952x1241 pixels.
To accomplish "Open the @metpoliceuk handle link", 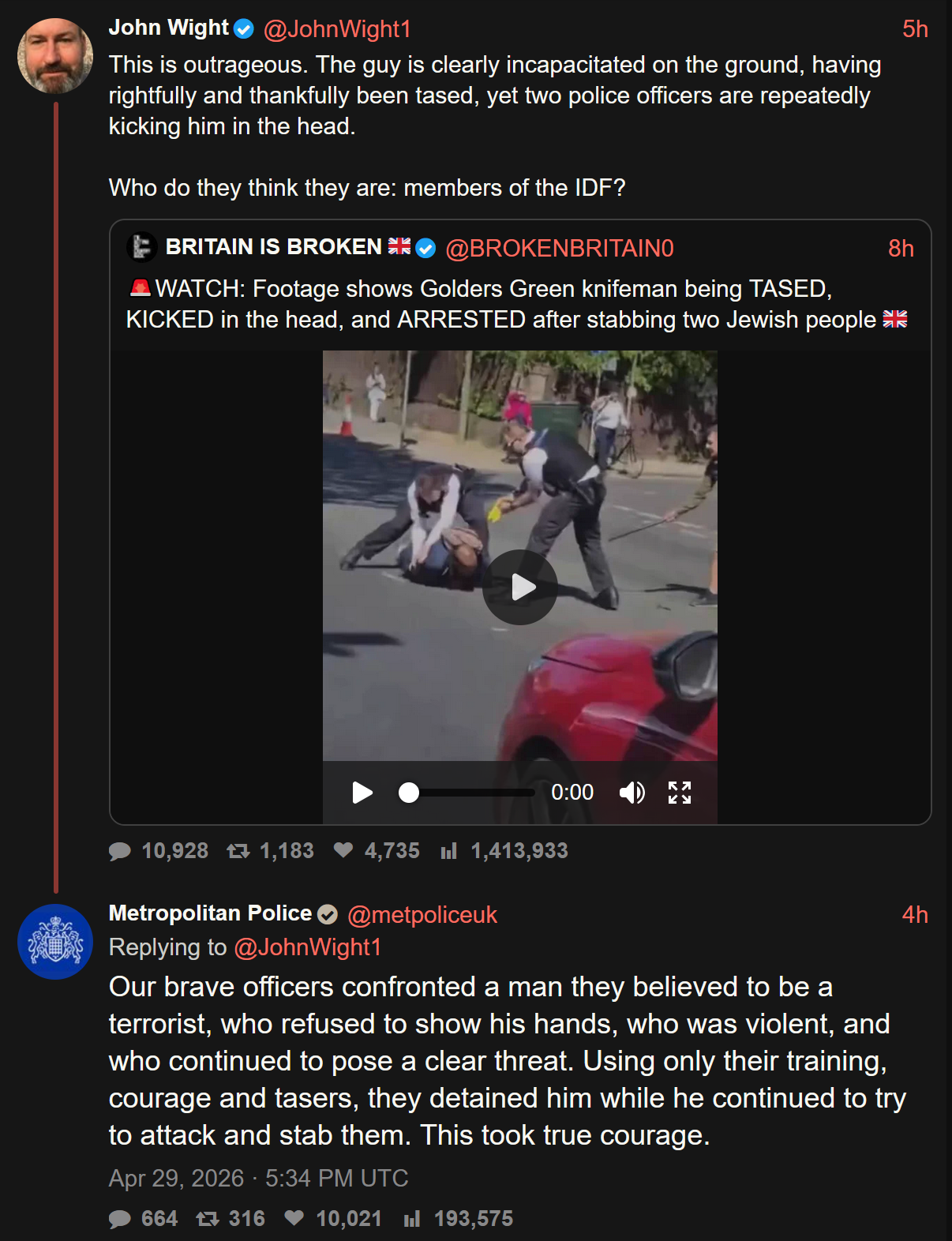I will coord(422,915).
